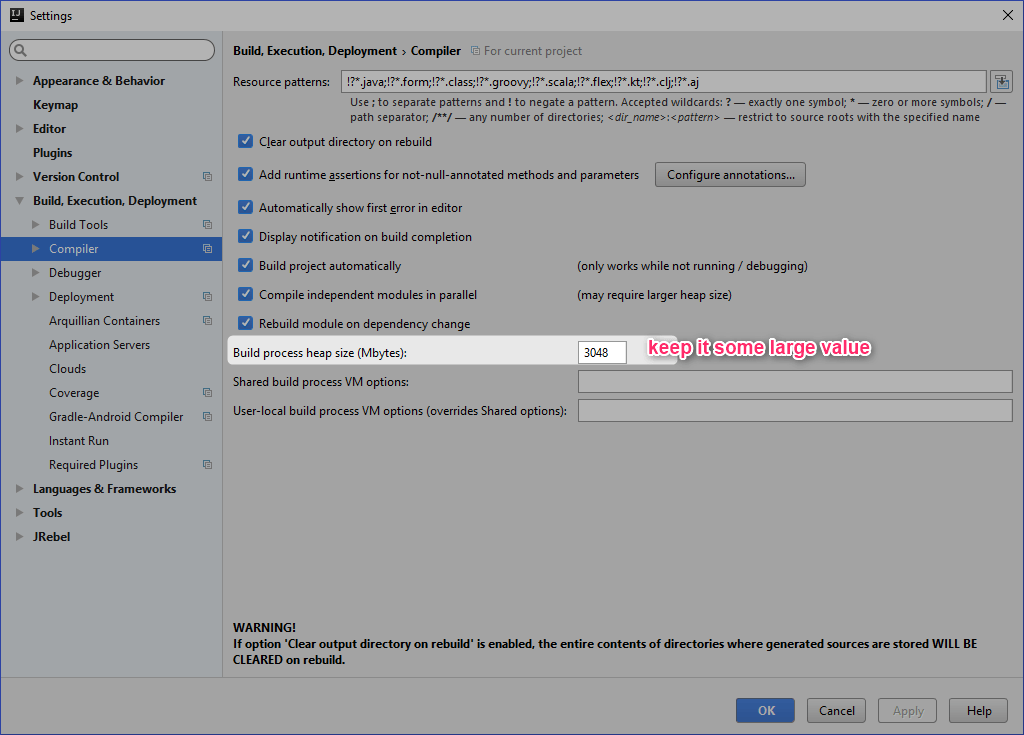
Task: Click the build process heap size field
Action: pos(601,352)
